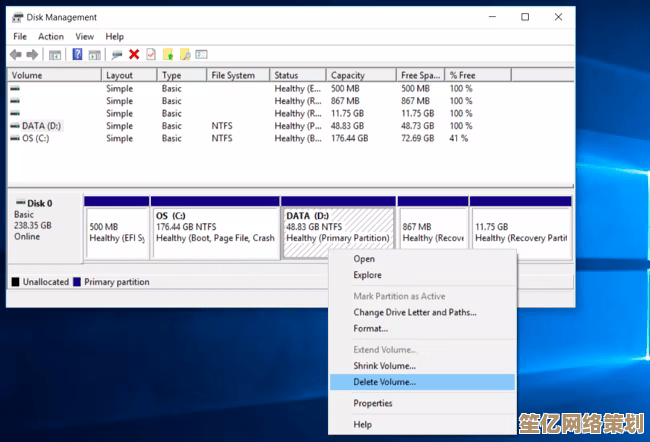
Task: Click the drive icon in the 500 MB volume row
Action: [x=15, y=88]
